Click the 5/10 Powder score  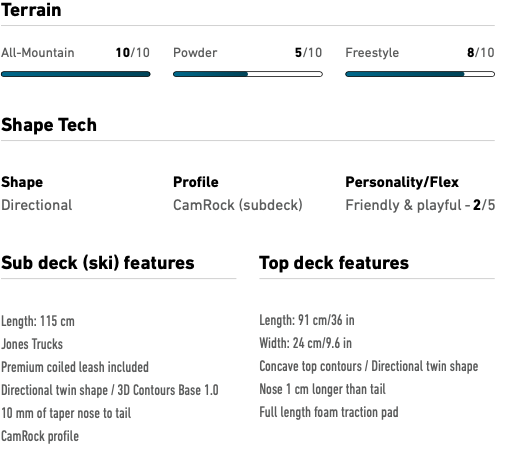(308, 53)
